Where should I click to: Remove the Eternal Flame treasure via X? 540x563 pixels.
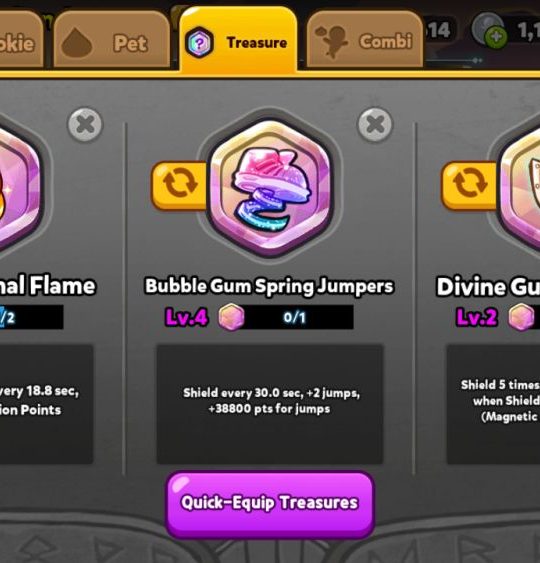(x=85, y=124)
